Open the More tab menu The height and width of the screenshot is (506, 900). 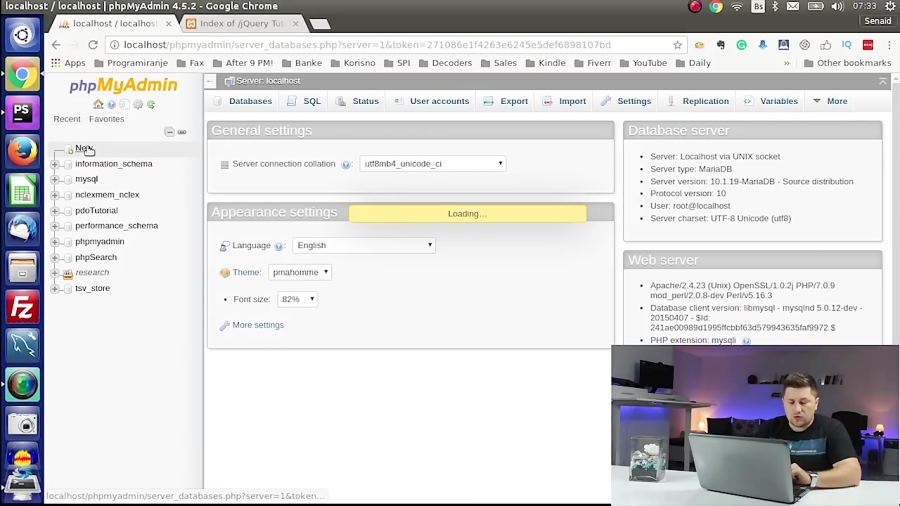point(830,101)
